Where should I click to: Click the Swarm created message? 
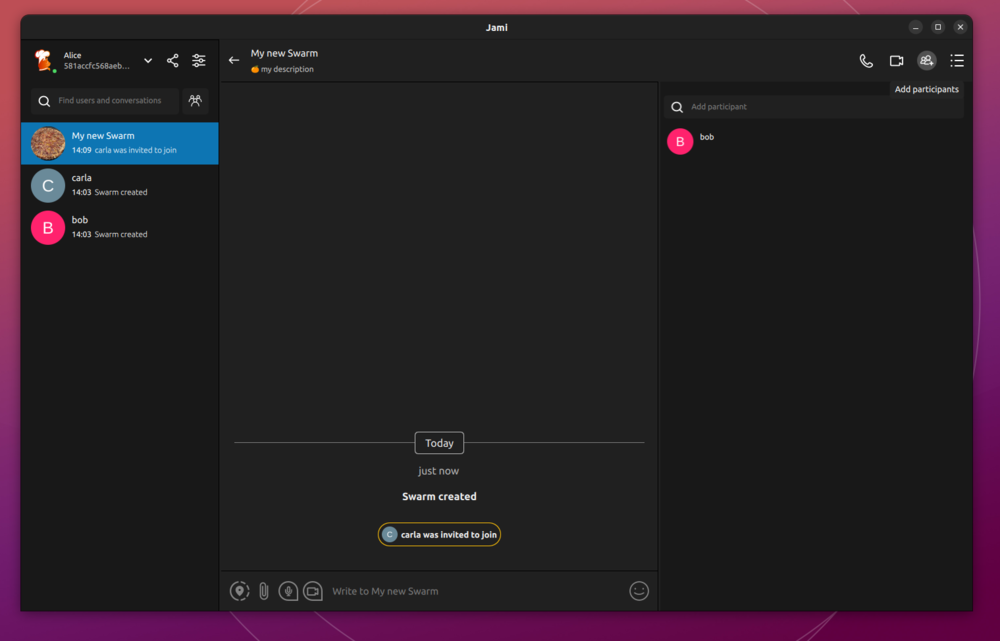click(x=439, y=497)
